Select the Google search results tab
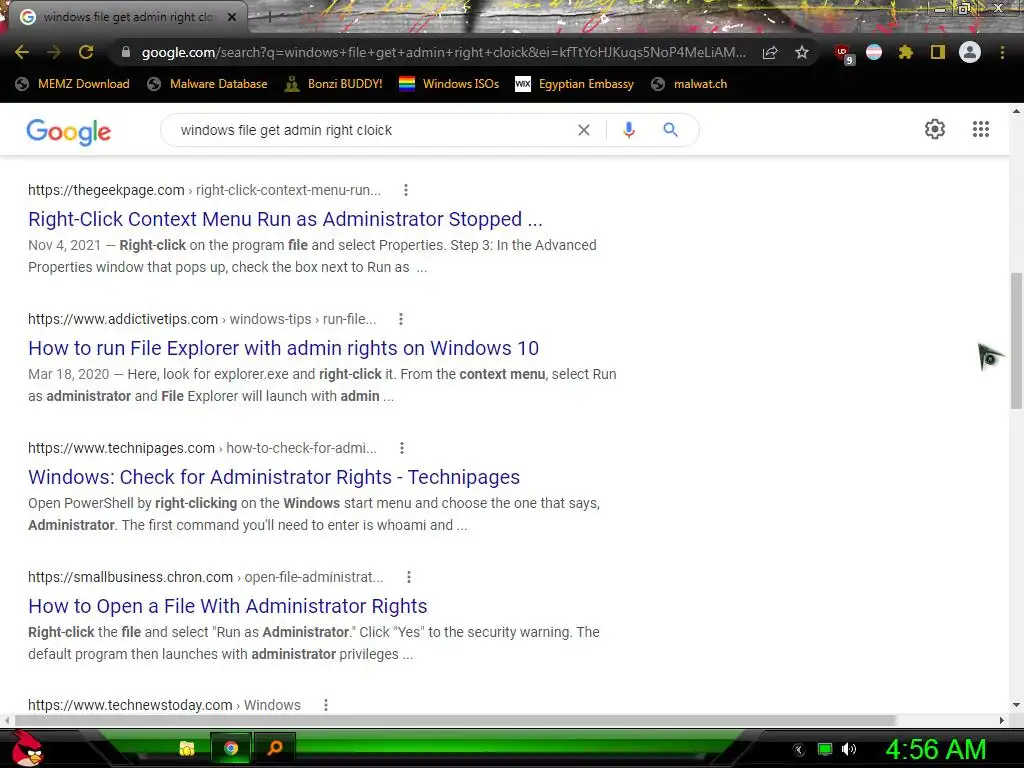 click(127, 18)
